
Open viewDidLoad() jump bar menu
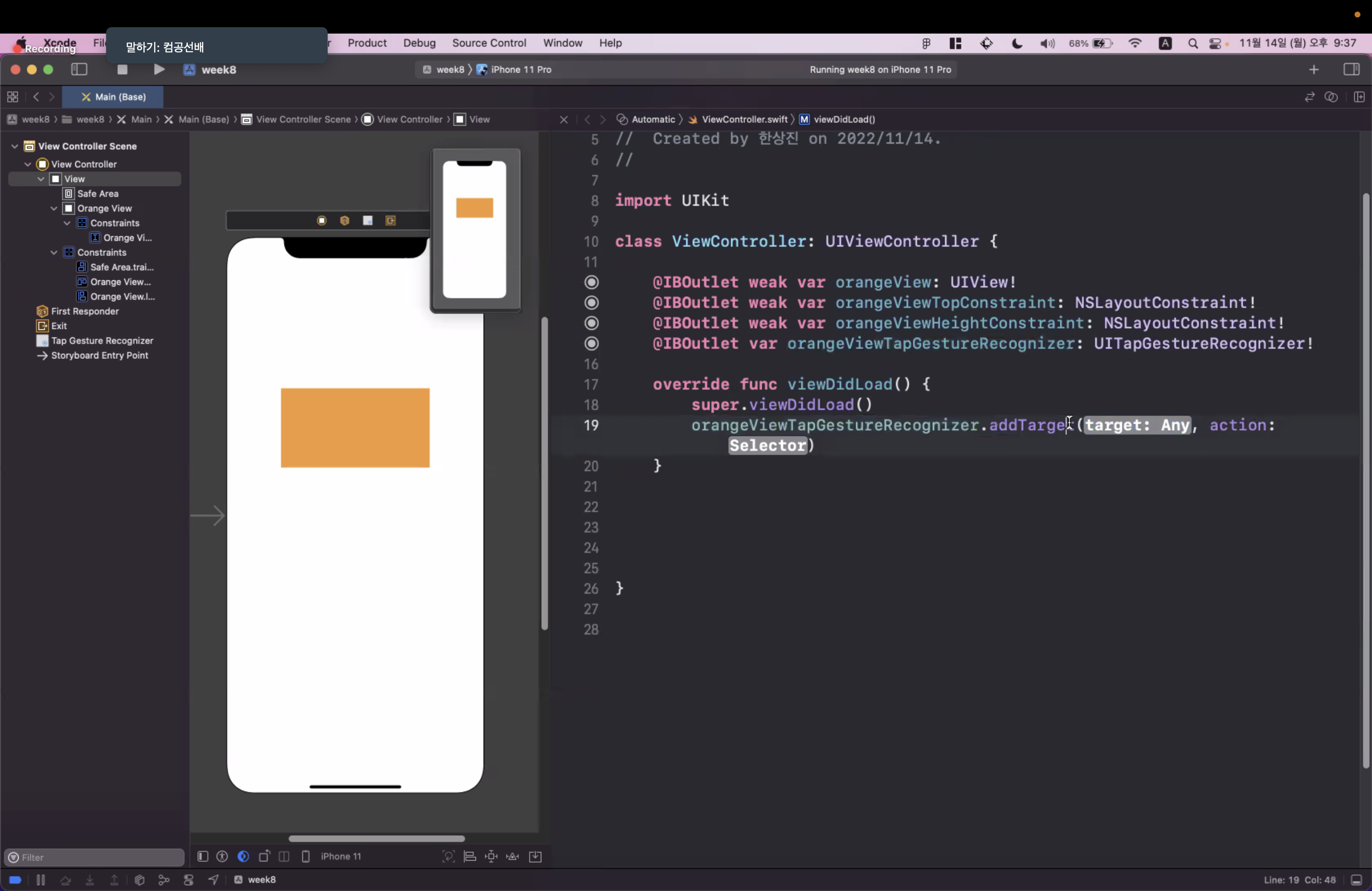coord(837,119)
